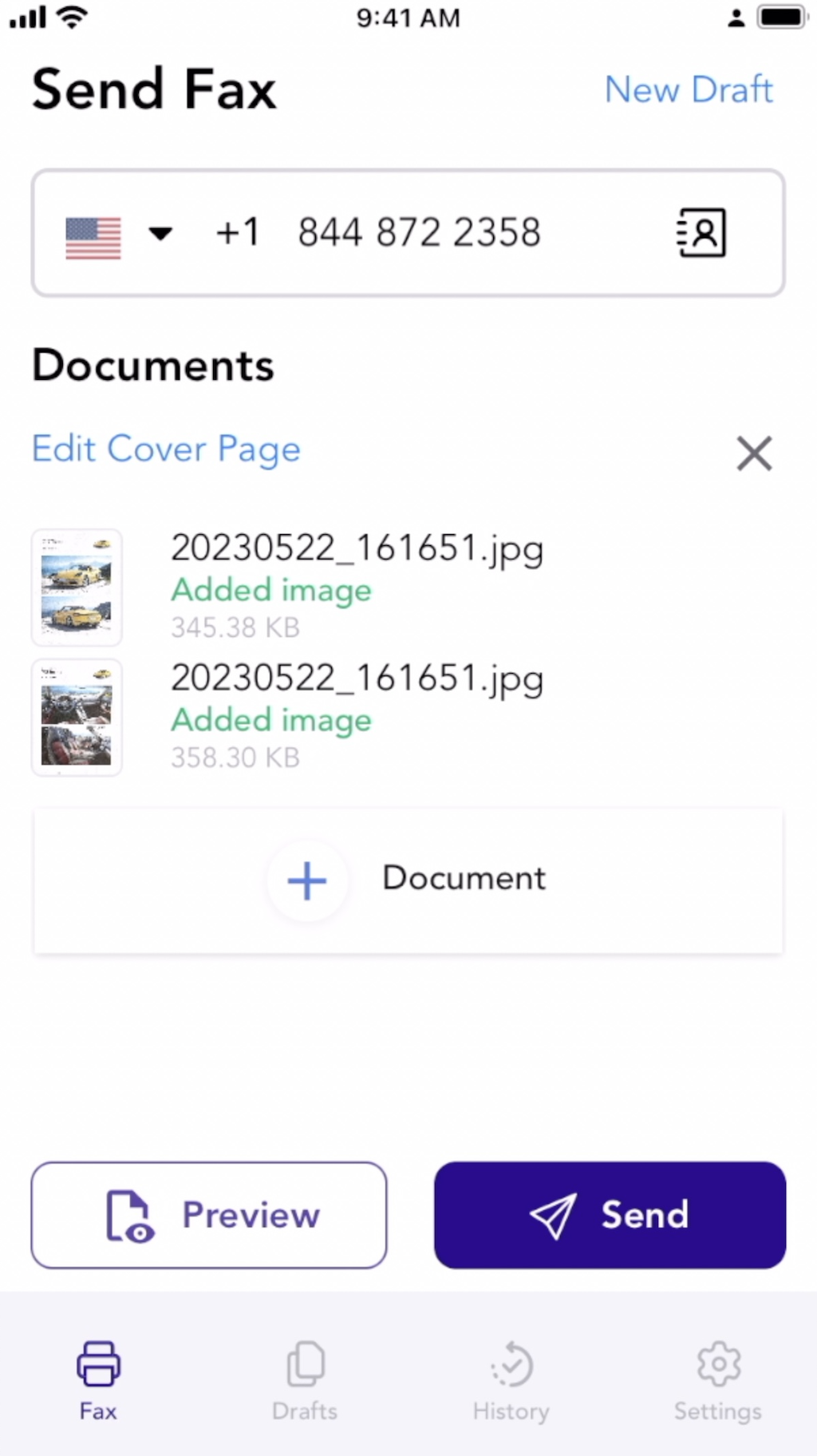This screenshot has width=817, height=1456.
Task: Tap the New Draft link
Action: tap(688, 89)
